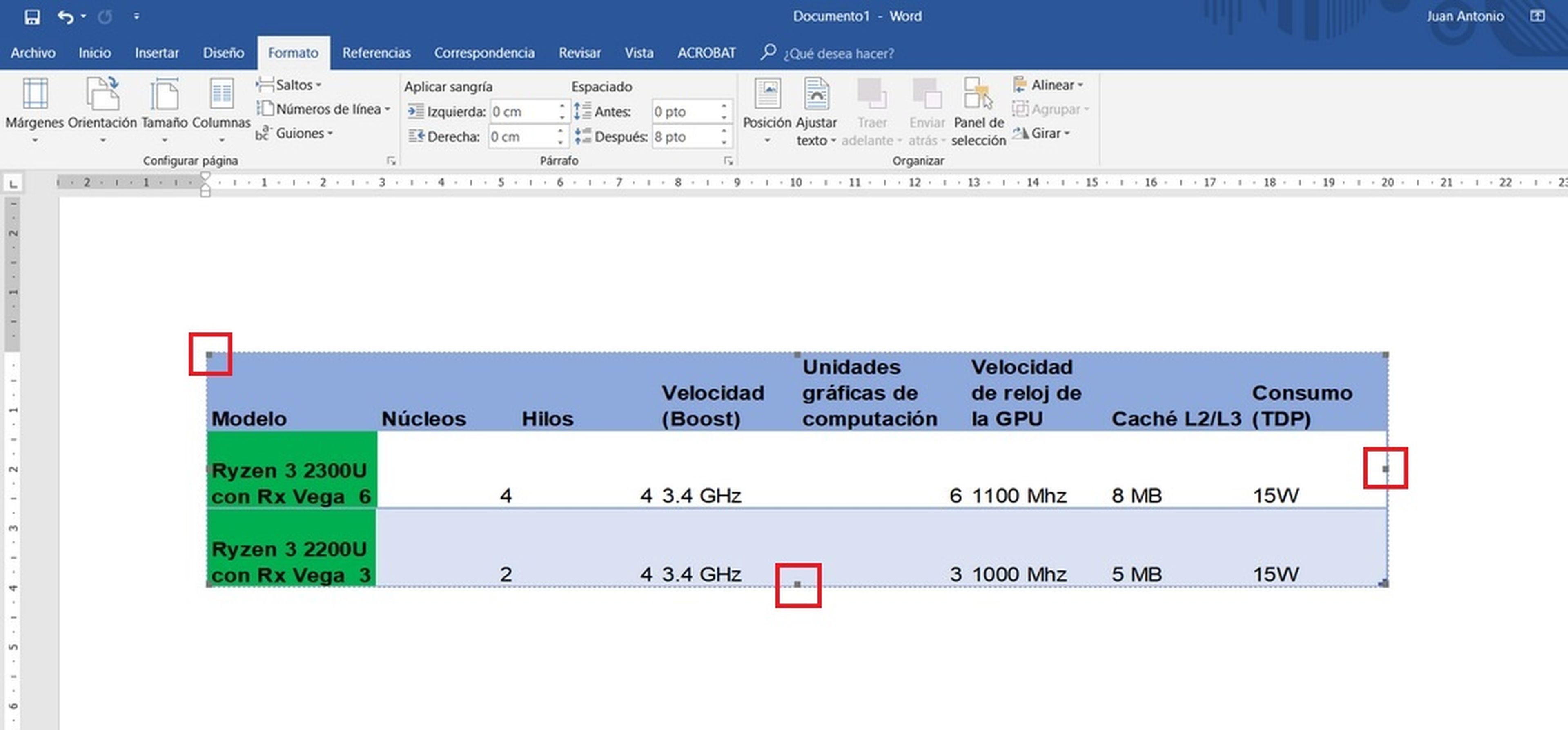Open the Párrafo dialog launcher
1568x730 pixels.
[x=728, y=161]
